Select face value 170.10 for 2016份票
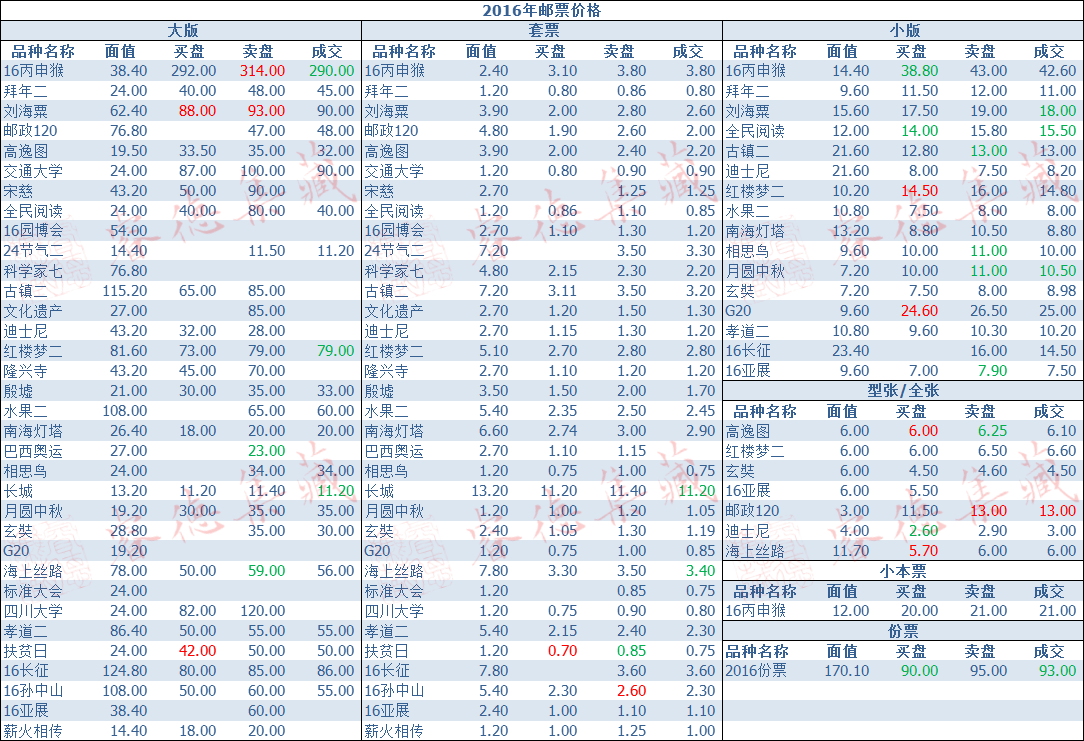The width and height of the screenshot is (1084, 741). click(x=847, y=671)
